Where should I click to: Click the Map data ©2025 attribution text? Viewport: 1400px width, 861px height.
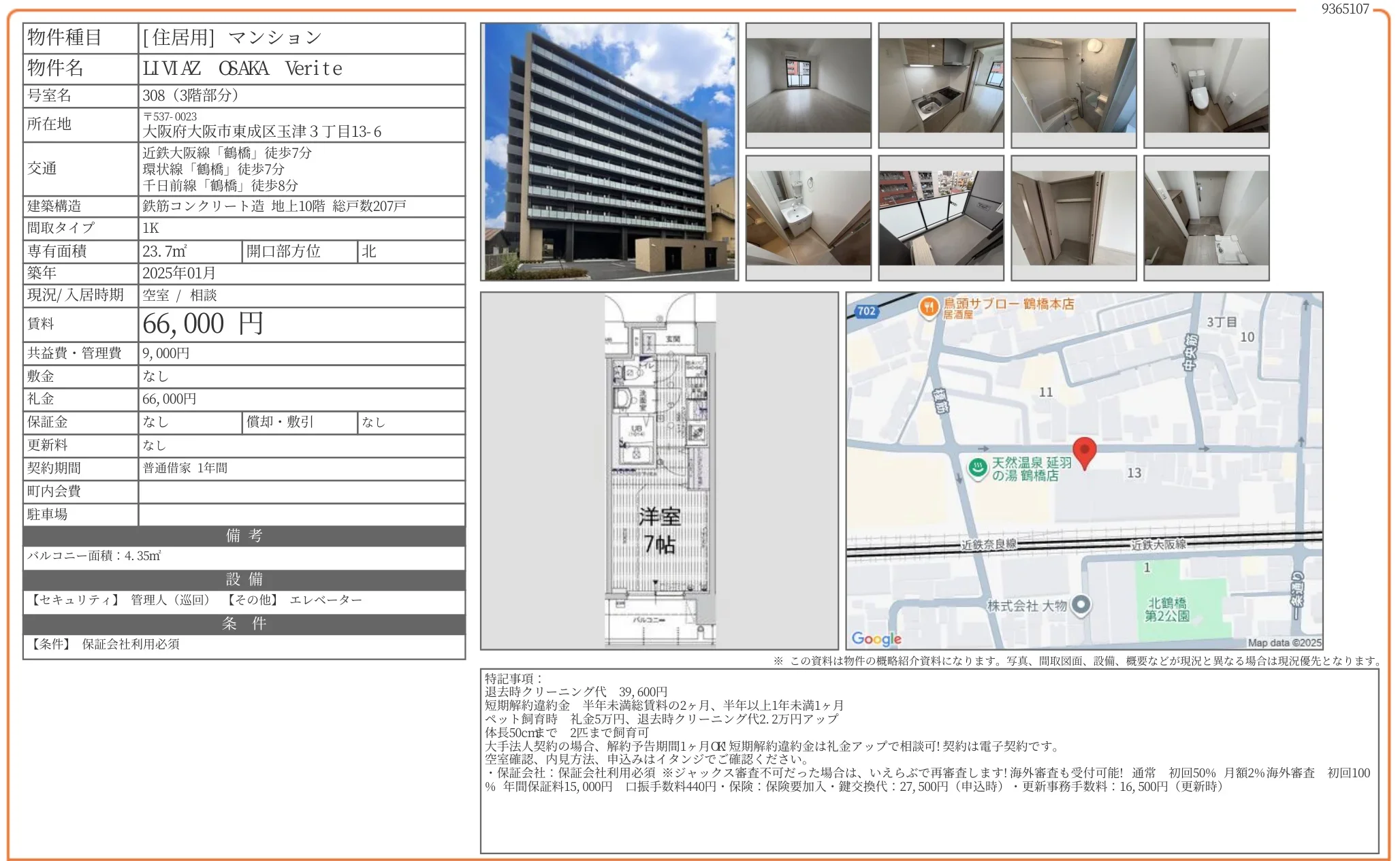1291,642
